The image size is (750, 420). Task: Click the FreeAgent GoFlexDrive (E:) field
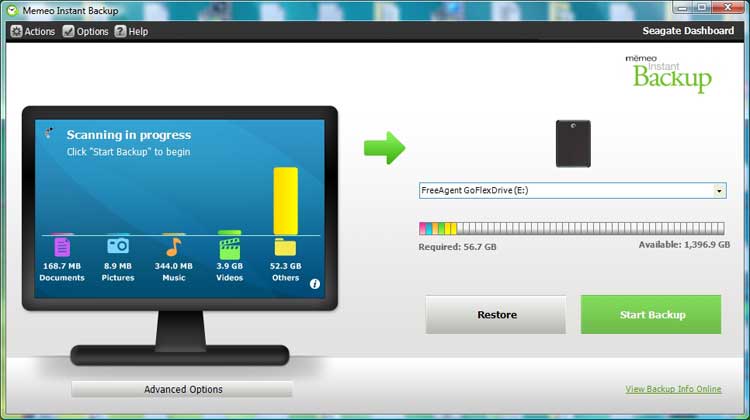(x=573, y=190)
